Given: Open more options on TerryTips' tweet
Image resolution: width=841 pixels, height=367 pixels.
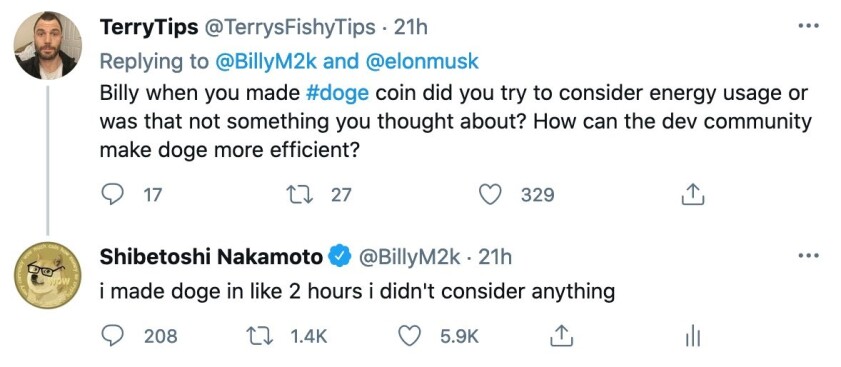Looking at the screenshot, I should coord(808,25).
